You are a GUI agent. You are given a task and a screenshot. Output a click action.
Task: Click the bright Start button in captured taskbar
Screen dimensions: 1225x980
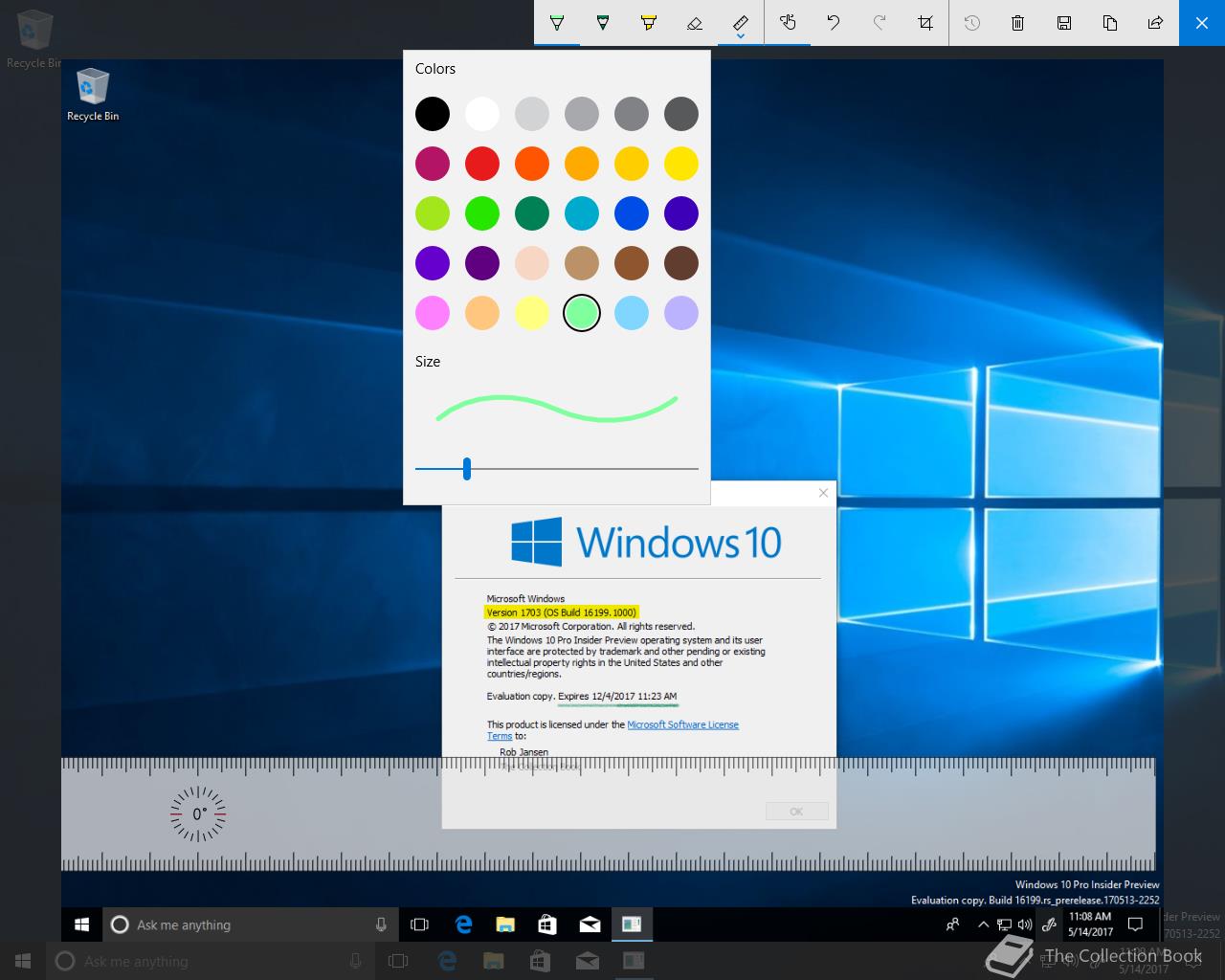click(82, 924)
